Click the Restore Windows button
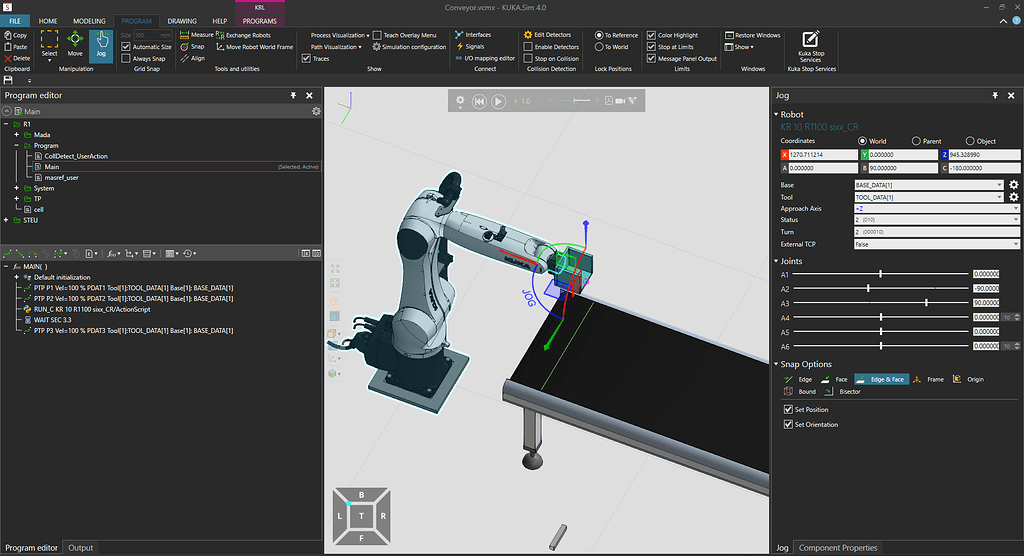 [x=752, y=35]
